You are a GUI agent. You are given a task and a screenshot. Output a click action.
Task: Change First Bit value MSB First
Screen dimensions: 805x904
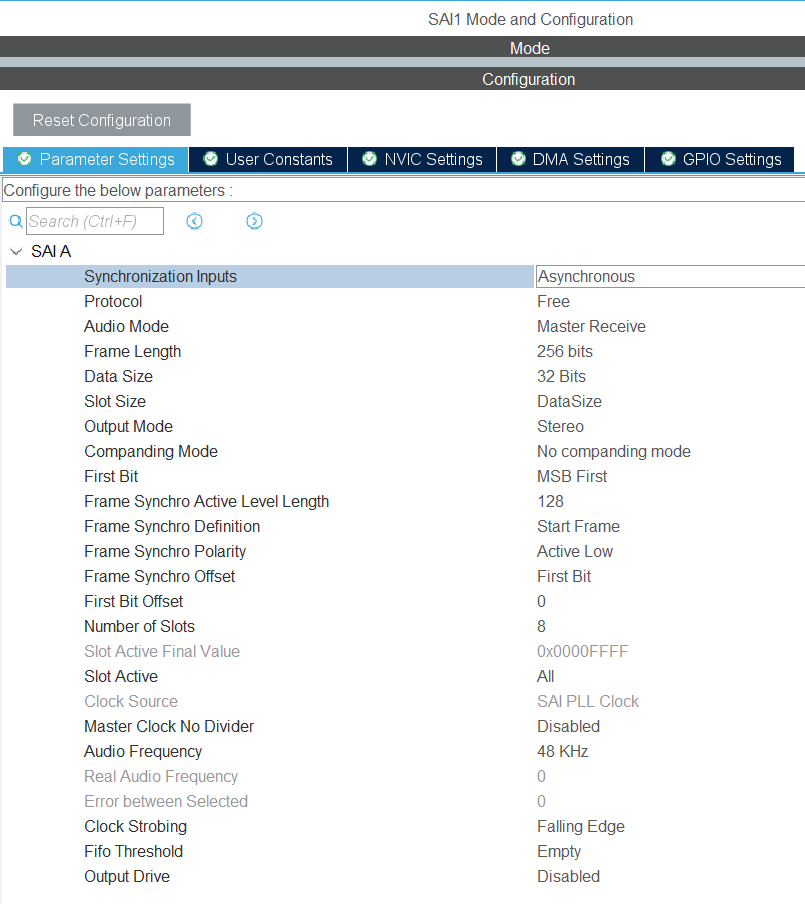click(x=571, y=476)
